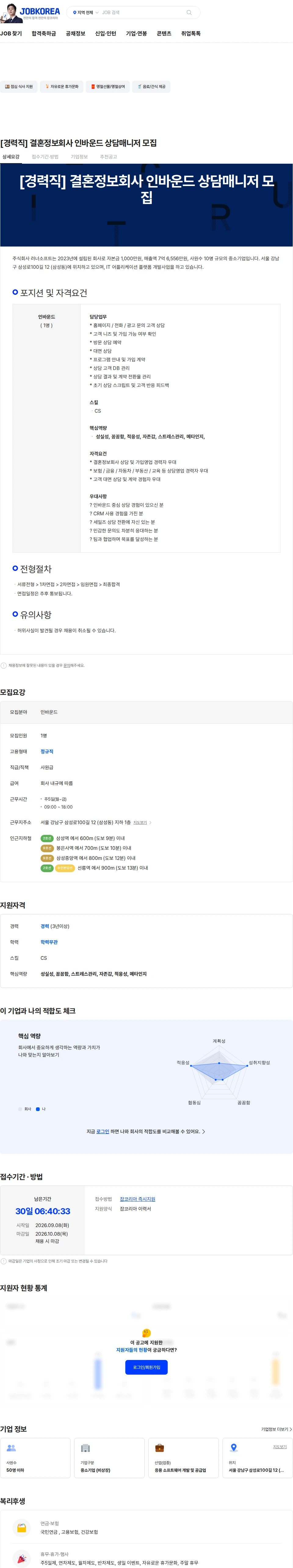The height and width of the screenshot is (1568, 293).
Task: Click the 서울 강남구 삼성로100길 12 address text
Action: 85,822
